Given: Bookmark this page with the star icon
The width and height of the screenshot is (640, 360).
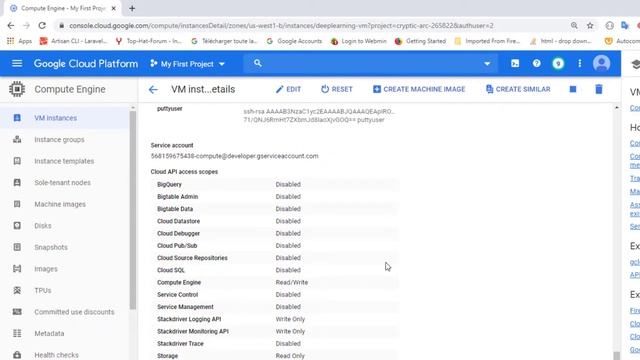Looking at the screenshot, I should pyautogui.click(x=590, y=25).
